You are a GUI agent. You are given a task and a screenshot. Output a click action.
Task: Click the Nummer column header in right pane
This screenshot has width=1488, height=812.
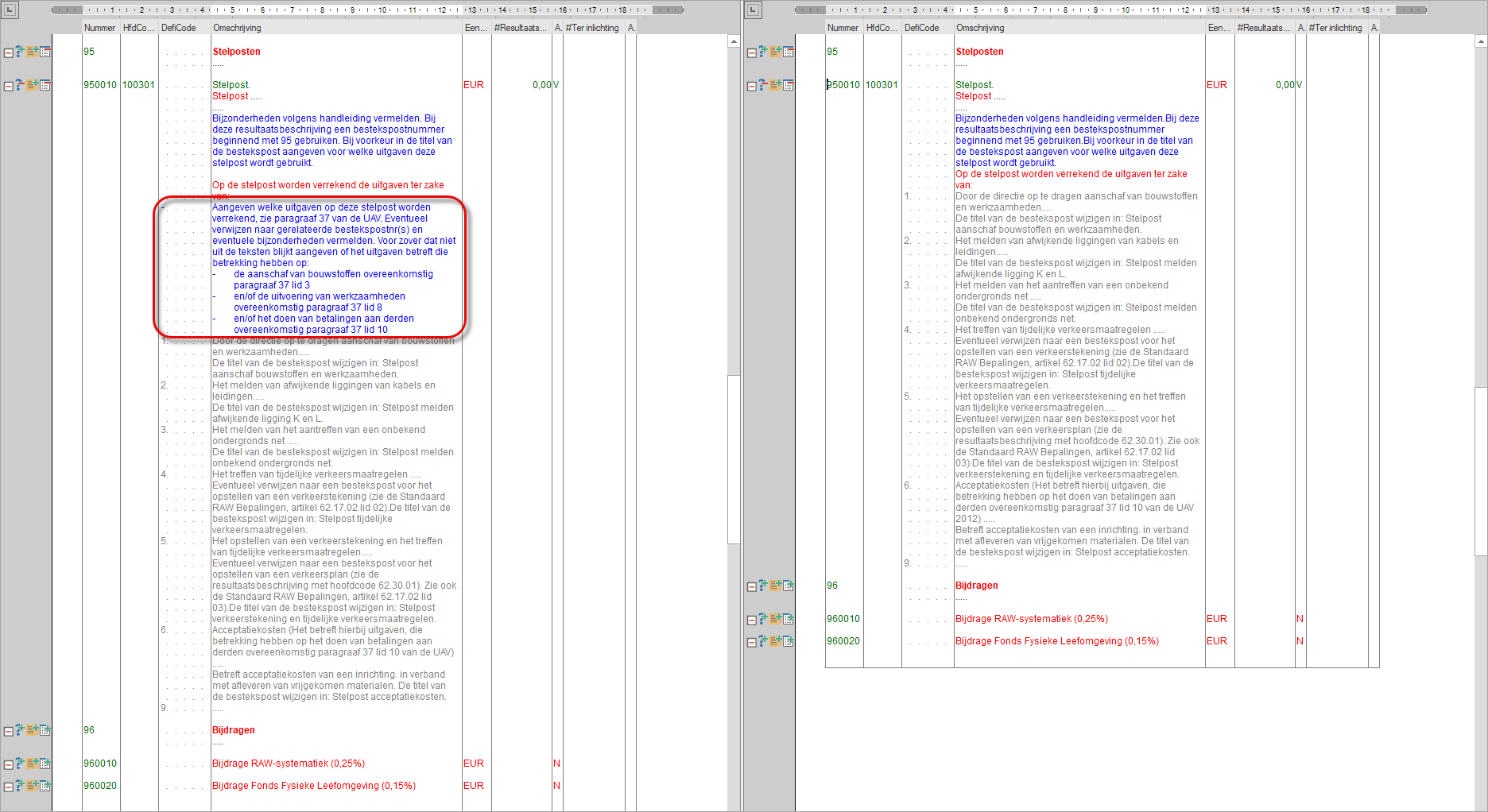click(843, 28)
